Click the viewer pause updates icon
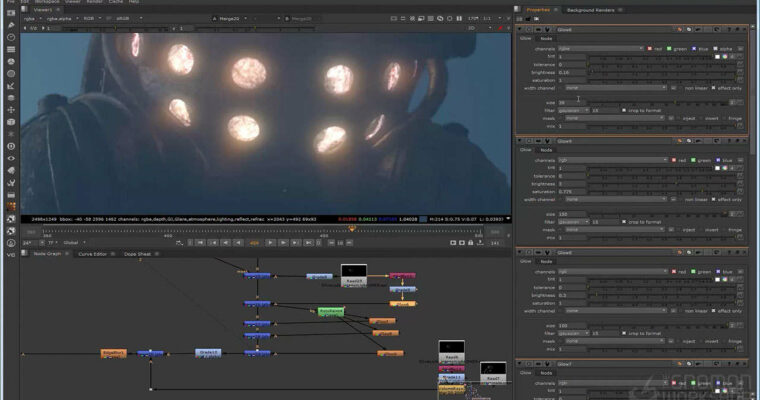760x400 pixels. pyautogui.click(x=459, y=18)
